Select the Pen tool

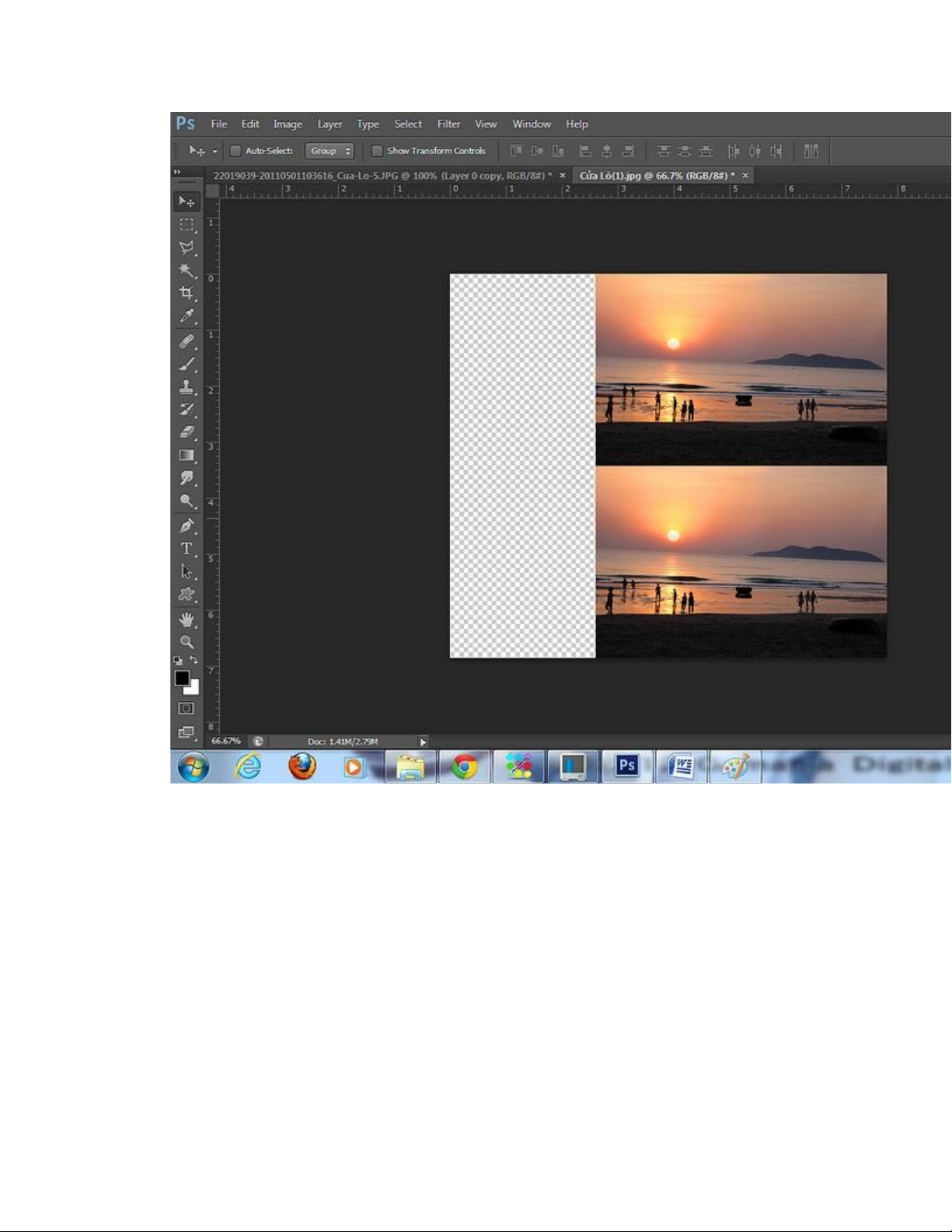(x=187, y=525)
